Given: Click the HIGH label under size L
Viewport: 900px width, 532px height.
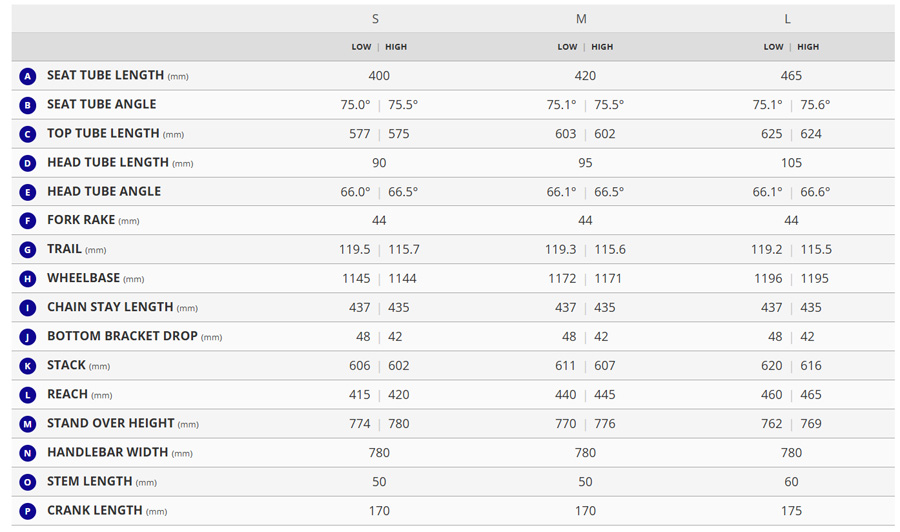Looking at the screenshot, I should pyautogui.click(x=808, y=47).
